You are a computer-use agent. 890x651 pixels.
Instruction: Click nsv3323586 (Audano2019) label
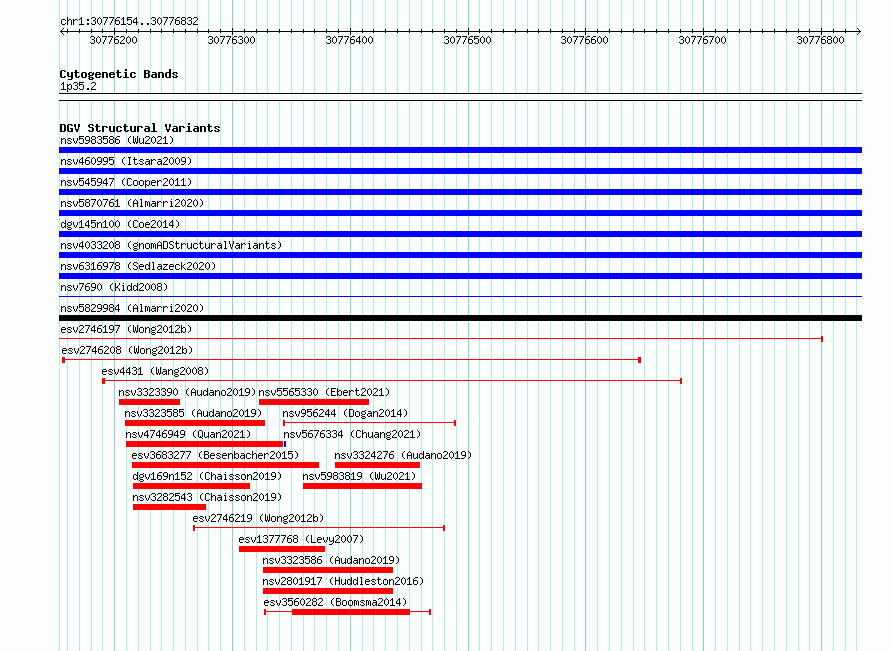331,560
